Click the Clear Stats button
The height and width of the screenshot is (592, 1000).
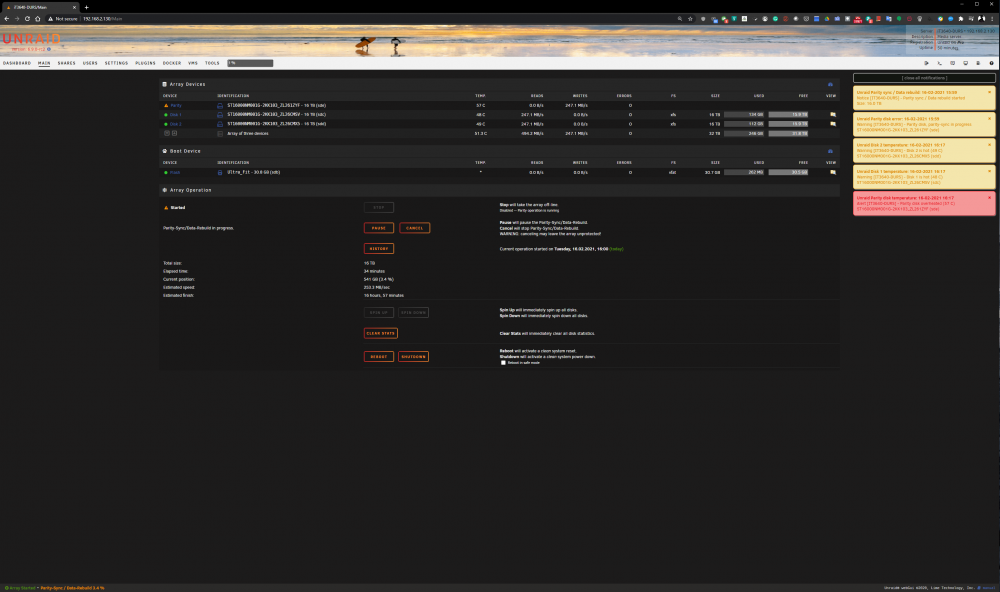click(381, 333)
